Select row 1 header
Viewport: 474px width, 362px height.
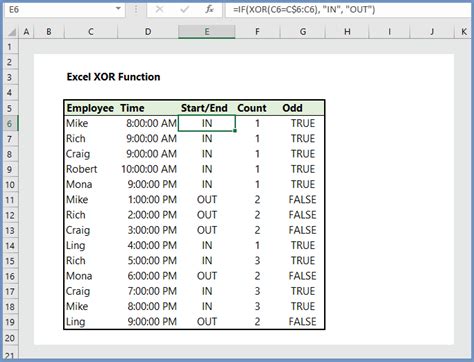point(10,47)
